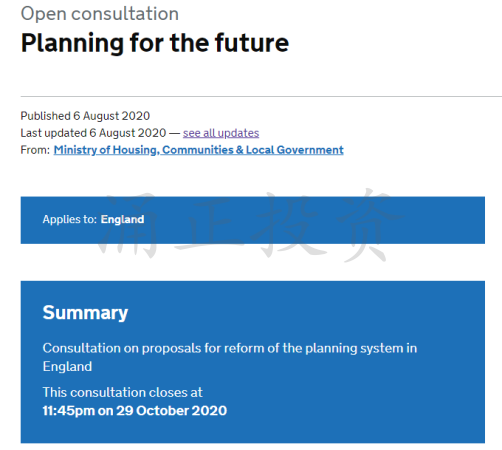Click the 'Last updated 6 August 2020' text

(x=93, y=133)
